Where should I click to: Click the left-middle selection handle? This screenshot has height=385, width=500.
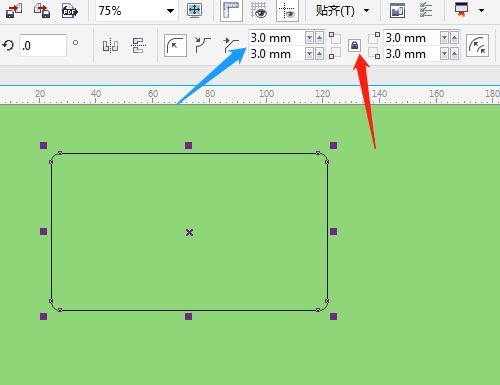pos(43,231)
